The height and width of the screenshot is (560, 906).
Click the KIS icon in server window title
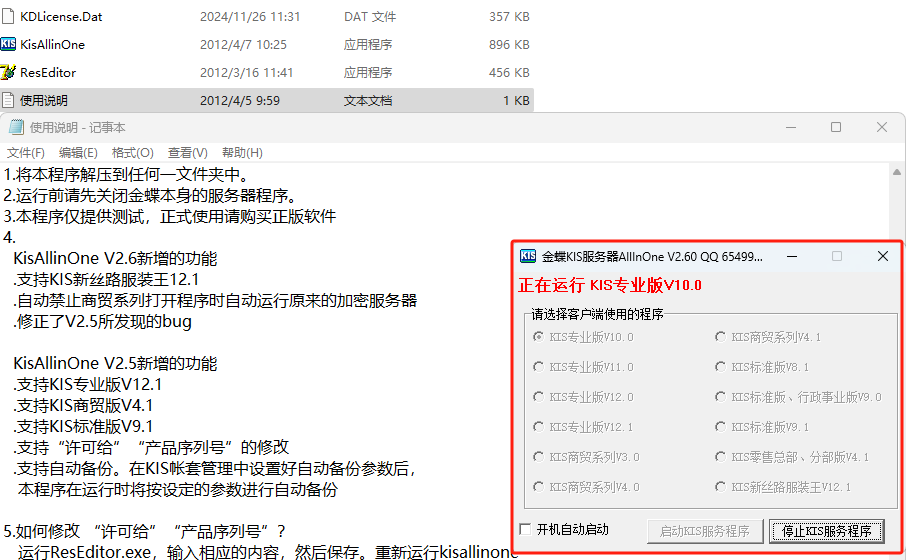[528, 256]
